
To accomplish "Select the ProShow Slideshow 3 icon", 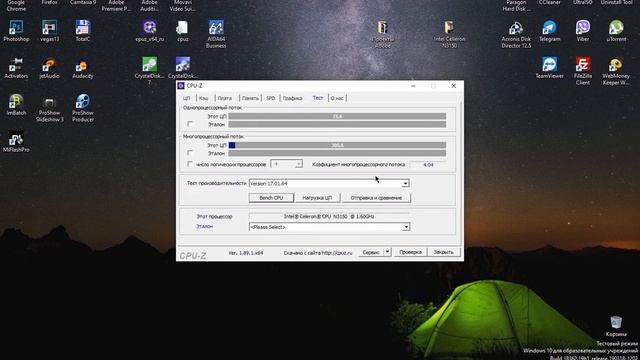I will (x=49, y=108).
